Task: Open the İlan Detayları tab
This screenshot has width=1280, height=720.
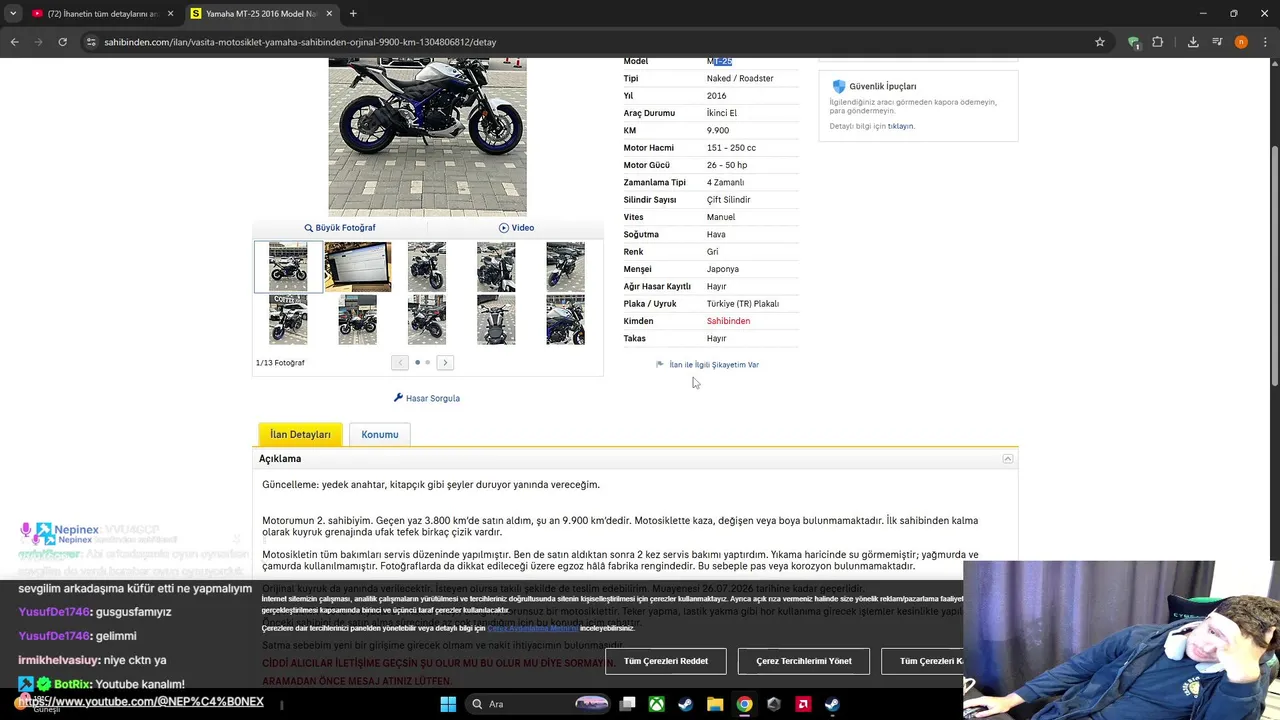Action: click(x=300, y=435)
